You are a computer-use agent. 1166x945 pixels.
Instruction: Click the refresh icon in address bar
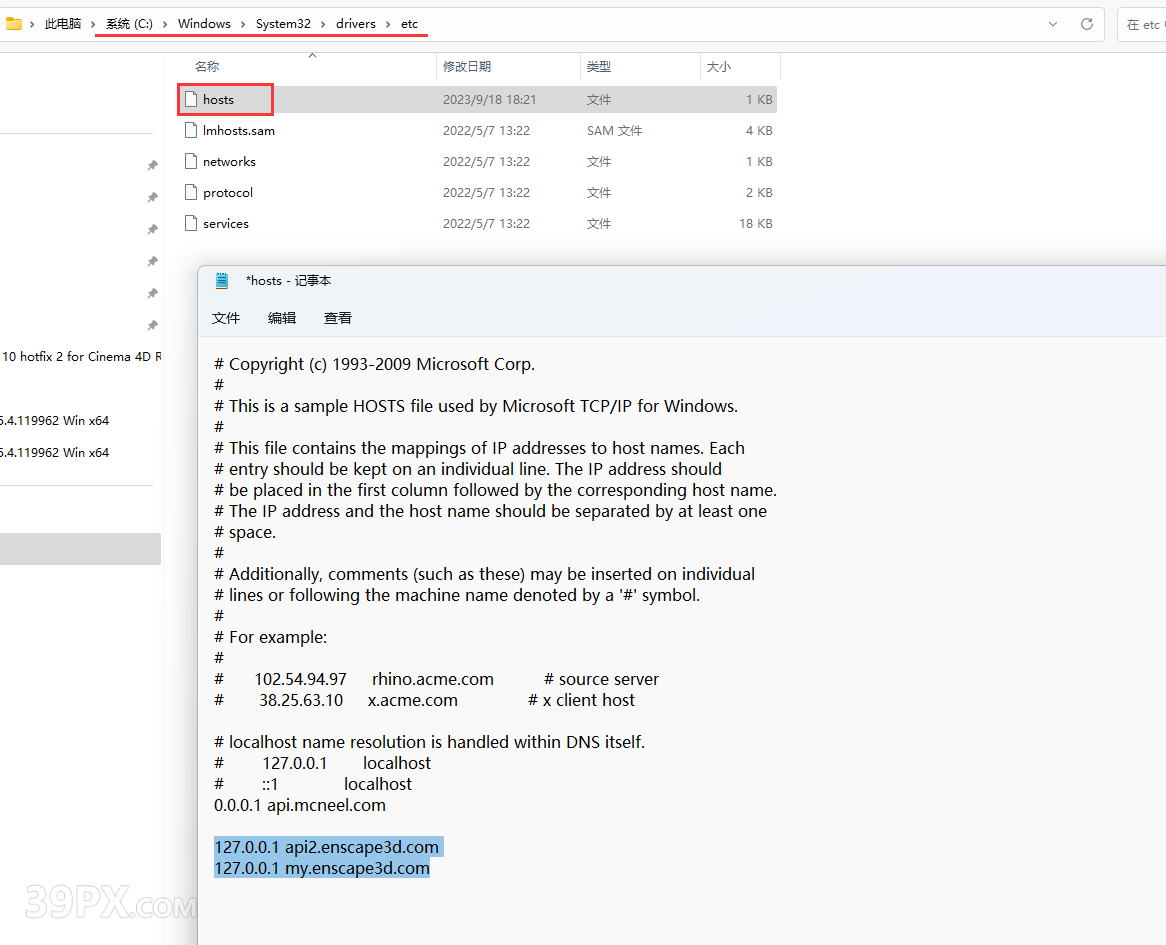point(1087,24)
